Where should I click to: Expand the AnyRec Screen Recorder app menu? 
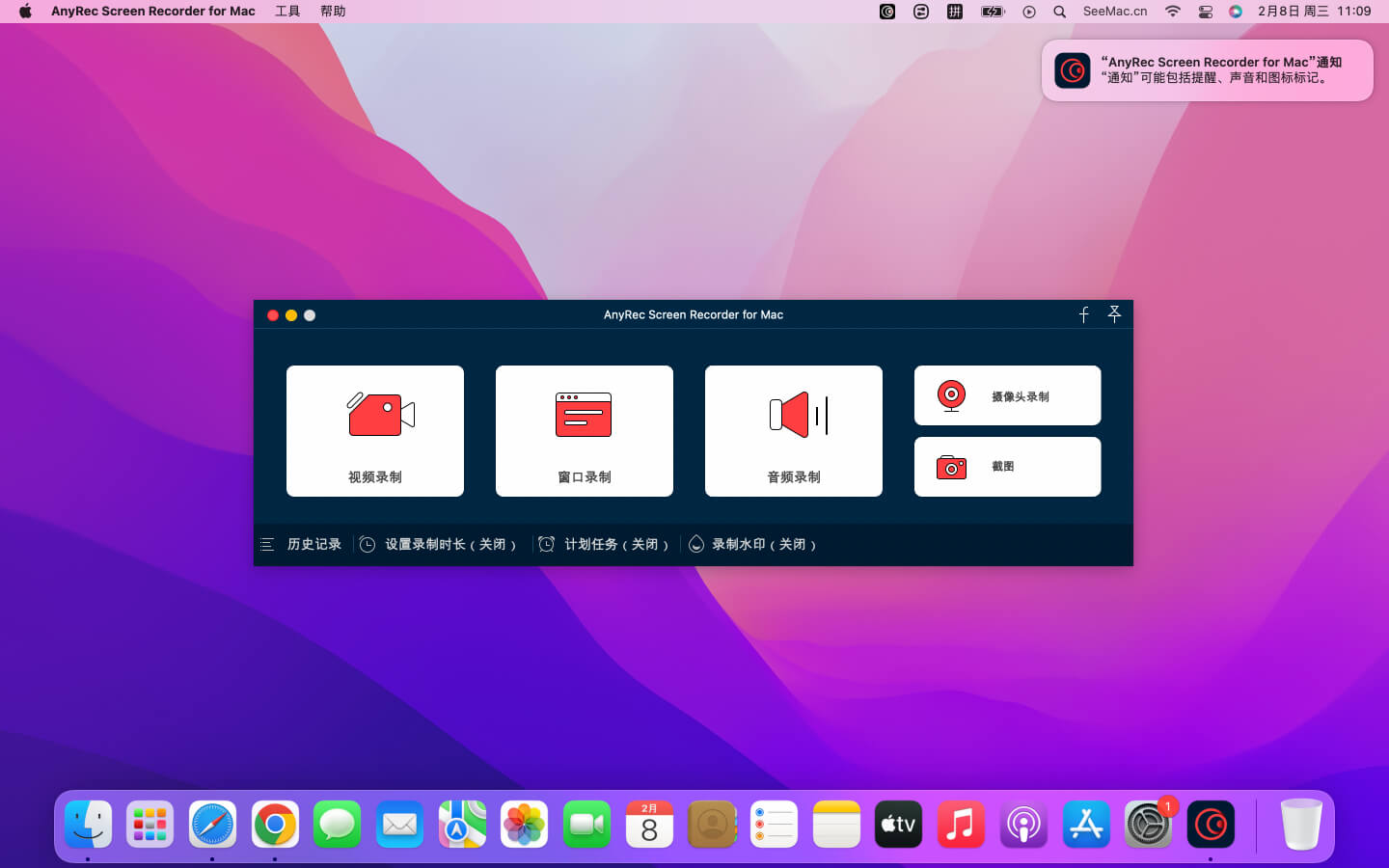(x=153, y=12)
